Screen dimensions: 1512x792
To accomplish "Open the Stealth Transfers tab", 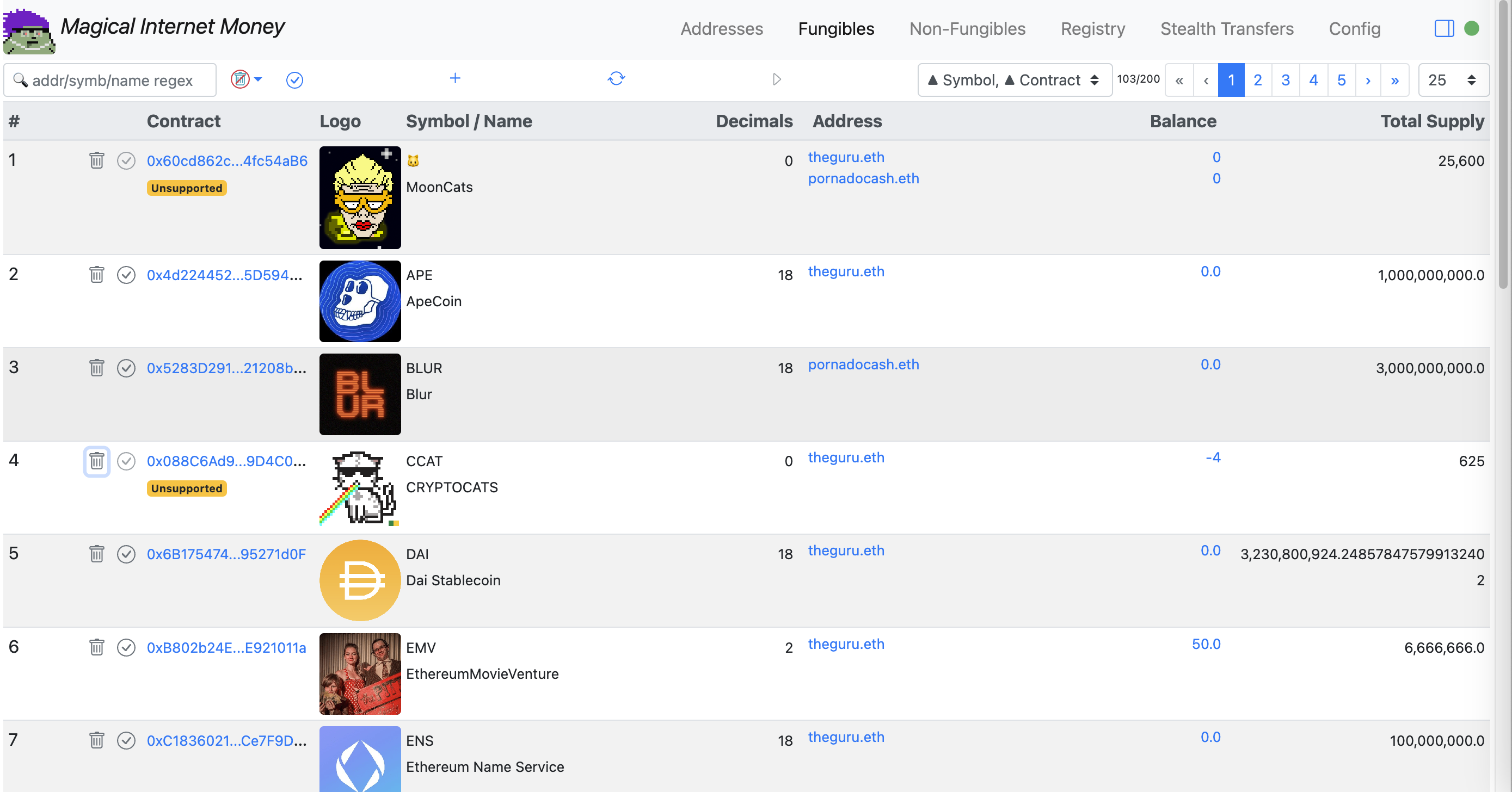I will point(1226,29).
